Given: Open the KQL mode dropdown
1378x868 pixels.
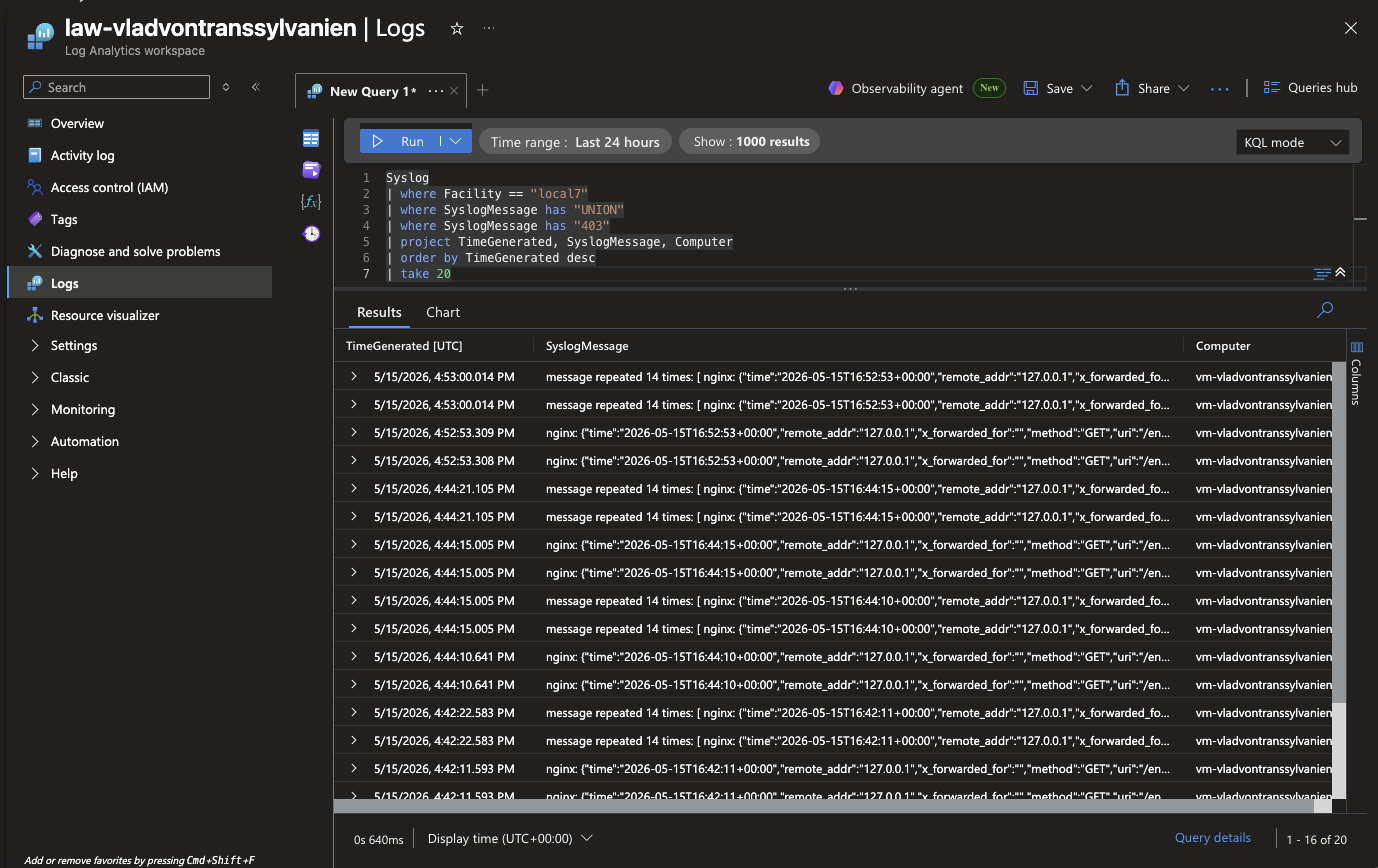Looking at the screenshot, I should [1292, 142].
